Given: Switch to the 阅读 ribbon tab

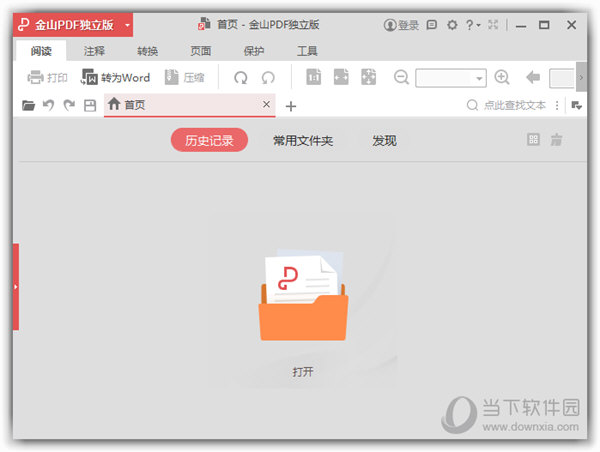Looking at the screenshot, I should (41, 51).
